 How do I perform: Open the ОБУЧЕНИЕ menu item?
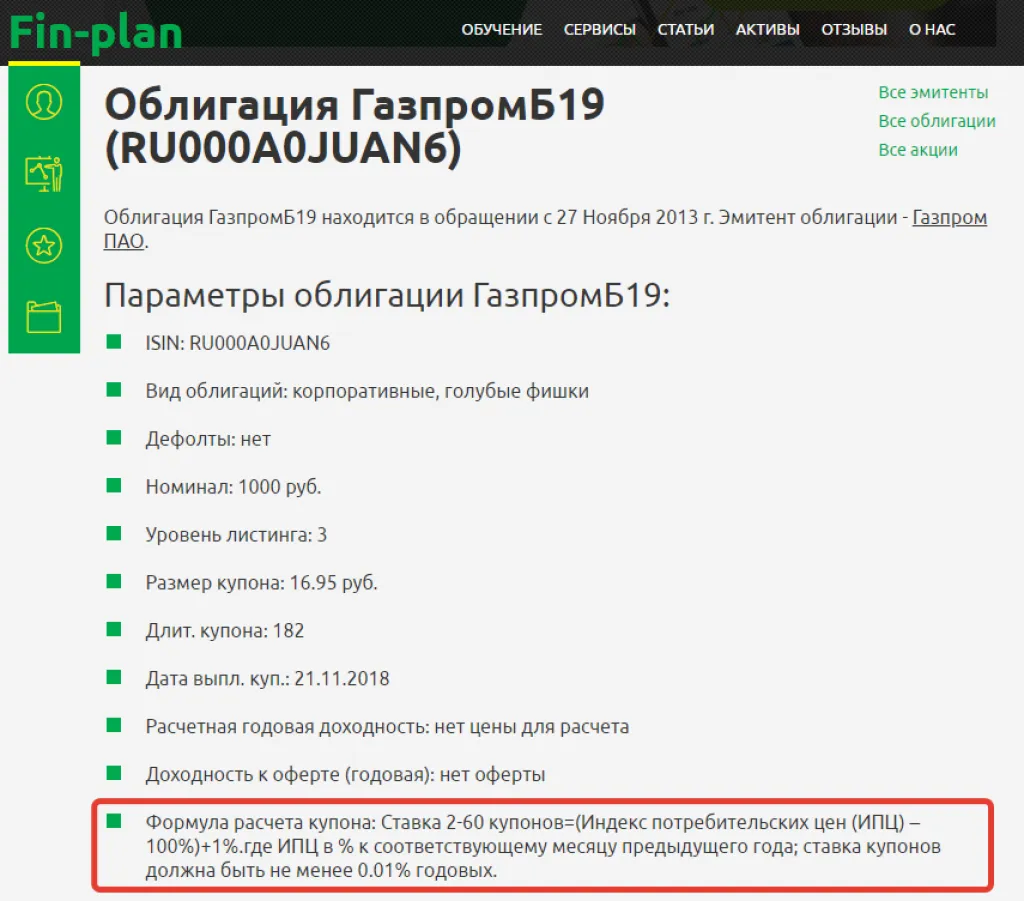[502, 29]
